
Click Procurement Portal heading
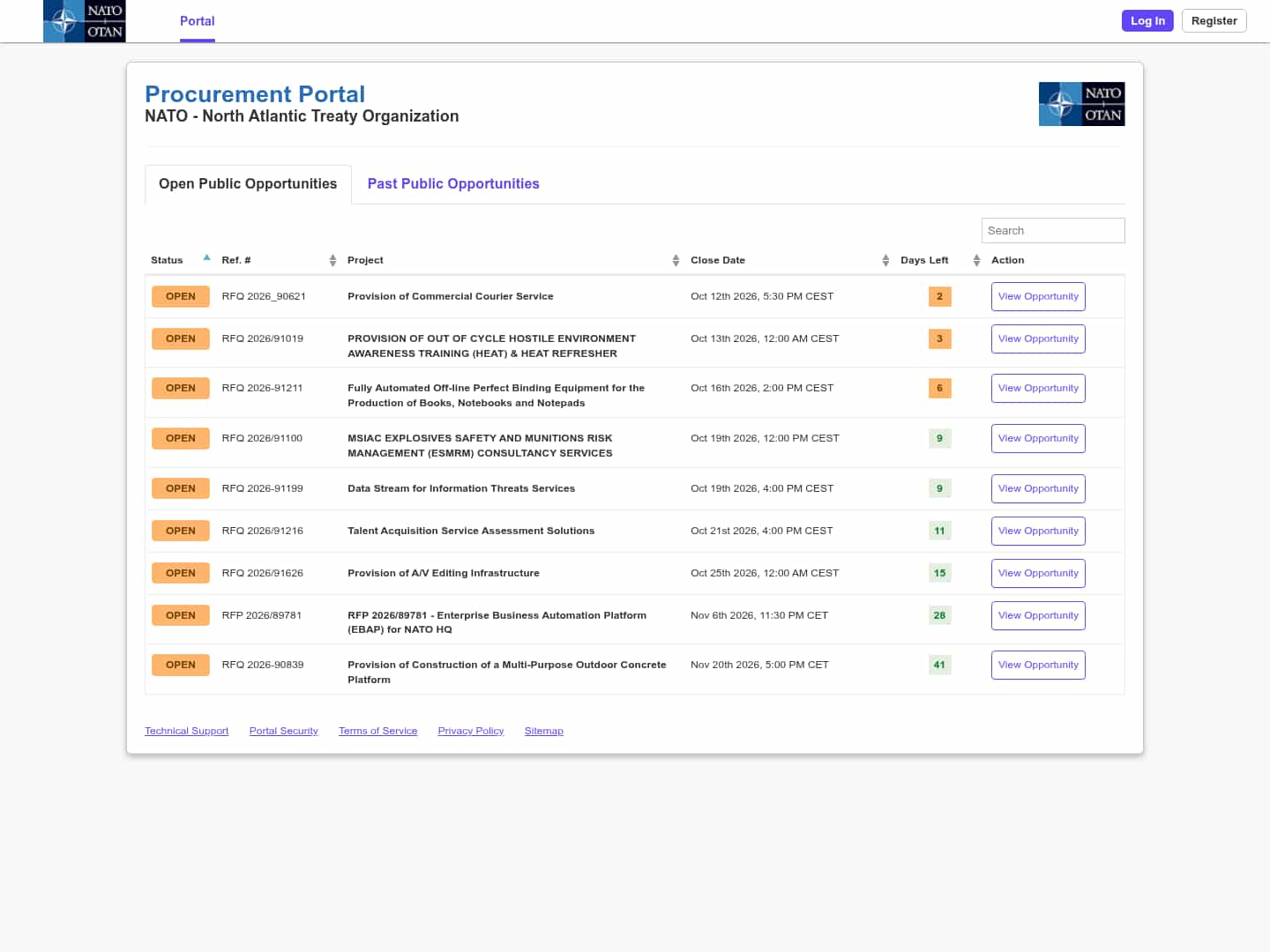pos(255,94)
